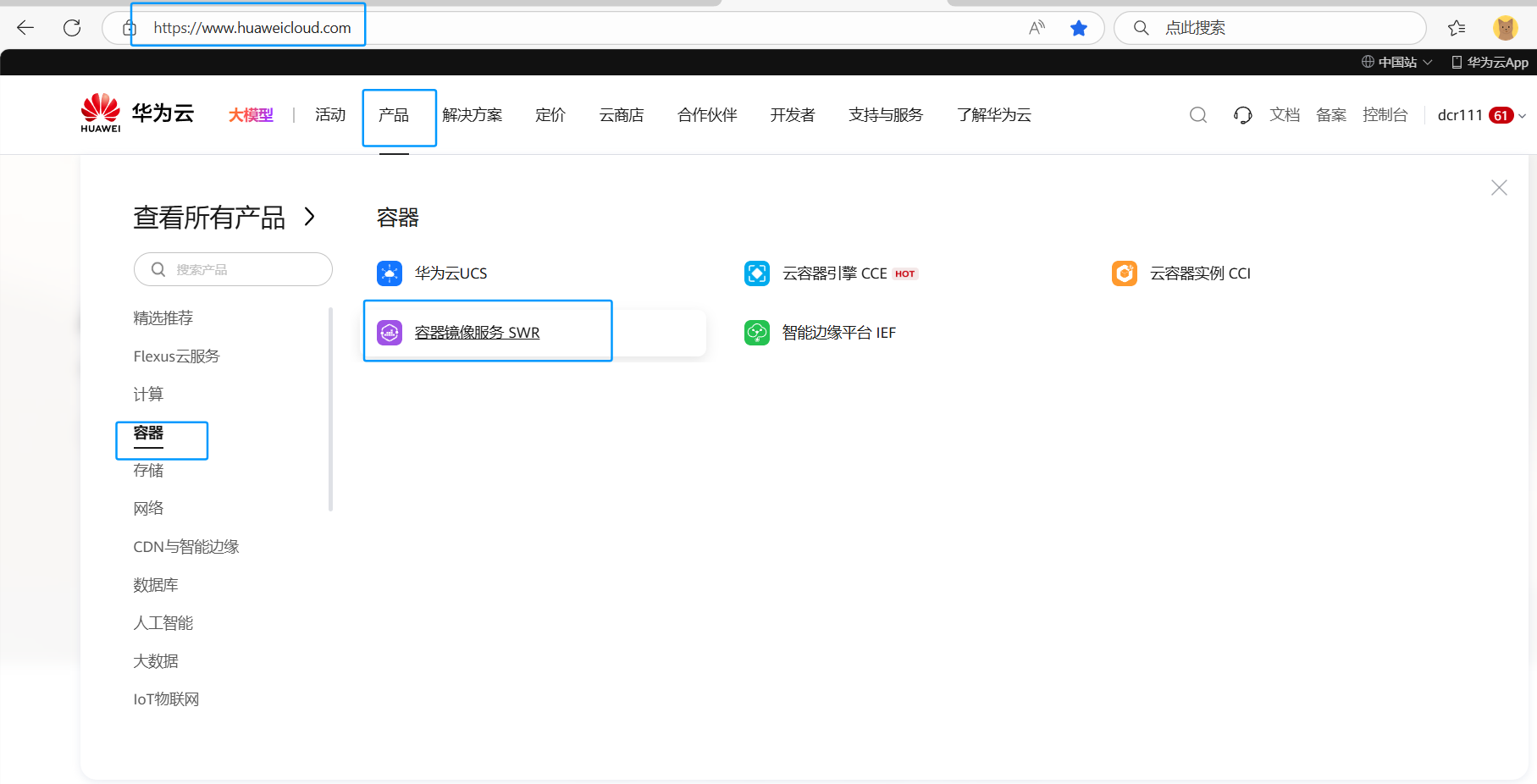Click the 搜索产品 search field
Screen dimensions: 1537x784
coord(233,269)
